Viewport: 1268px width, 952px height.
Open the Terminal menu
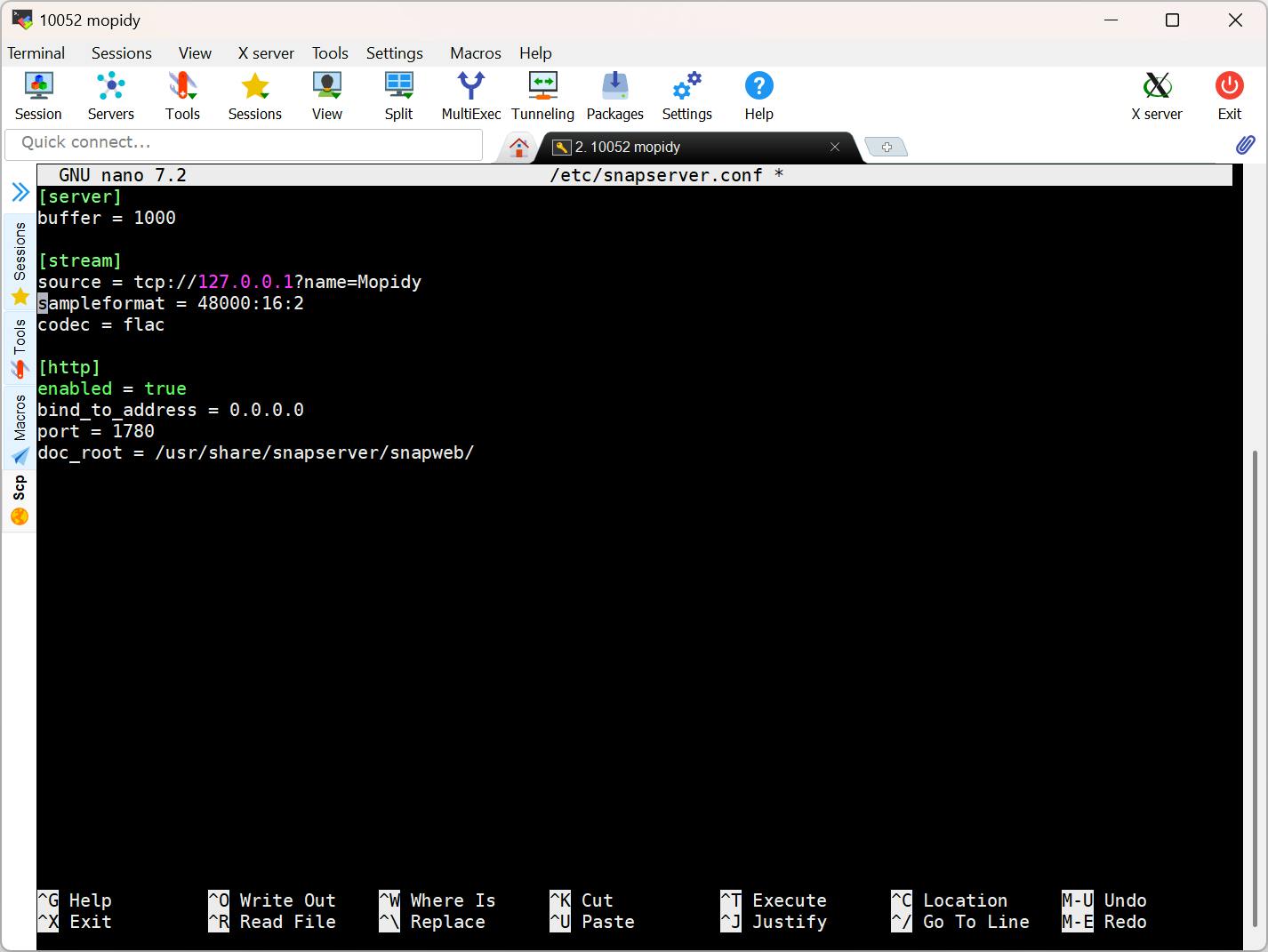(36, 53)
